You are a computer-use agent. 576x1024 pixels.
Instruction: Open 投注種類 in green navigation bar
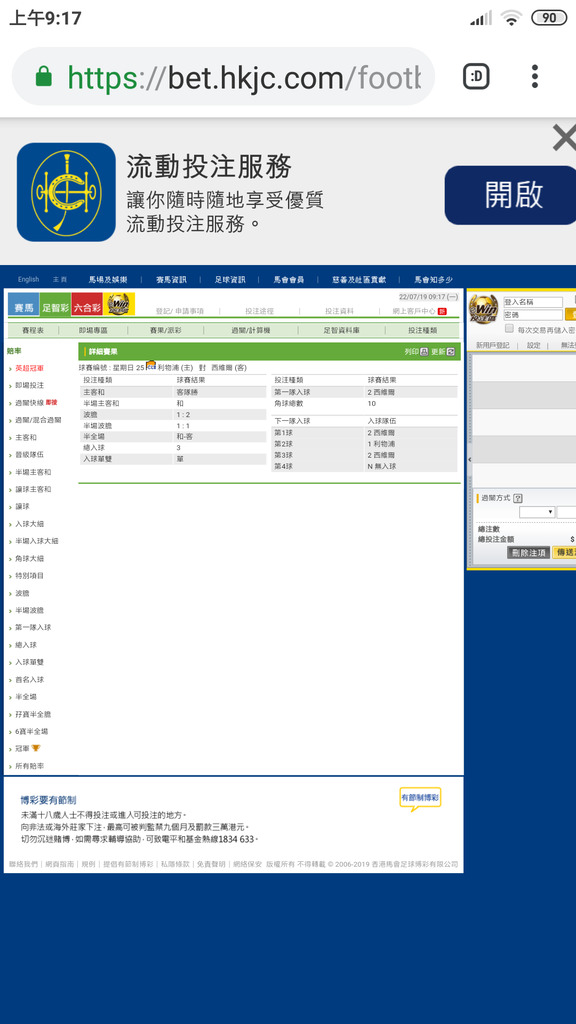pos(423,331)
